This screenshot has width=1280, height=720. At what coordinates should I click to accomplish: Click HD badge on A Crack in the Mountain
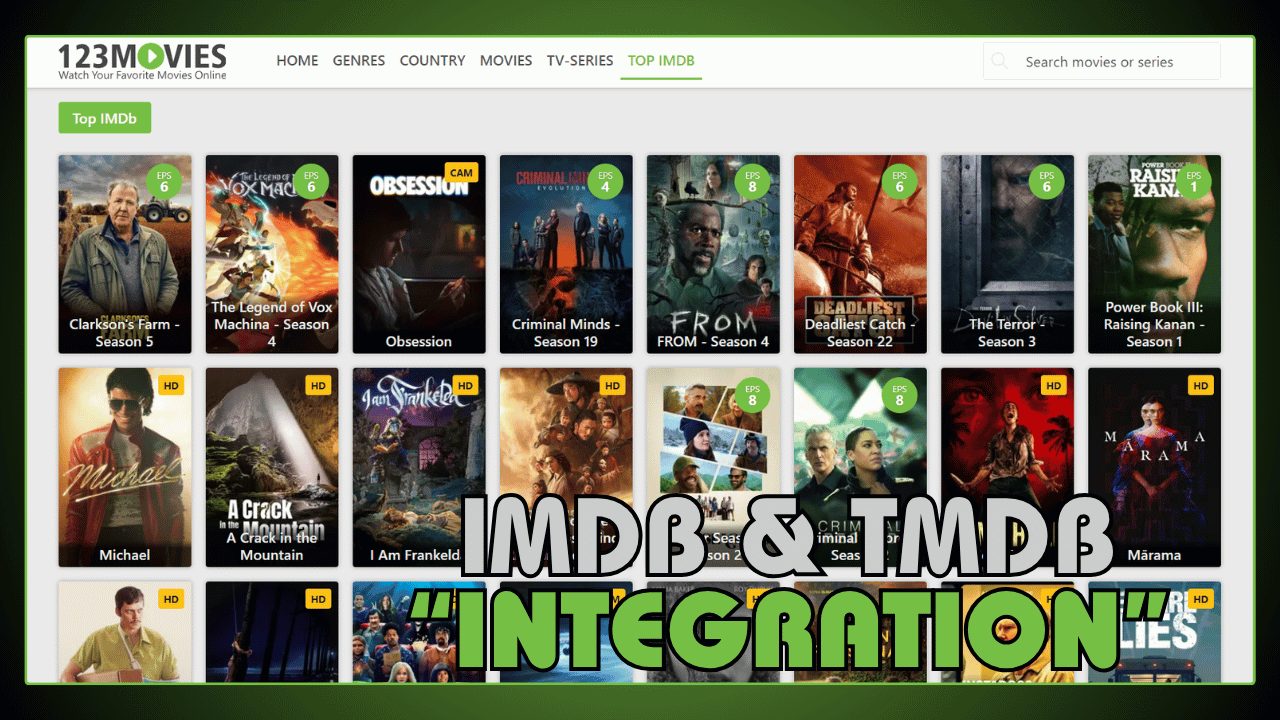[x=318, y=385]
